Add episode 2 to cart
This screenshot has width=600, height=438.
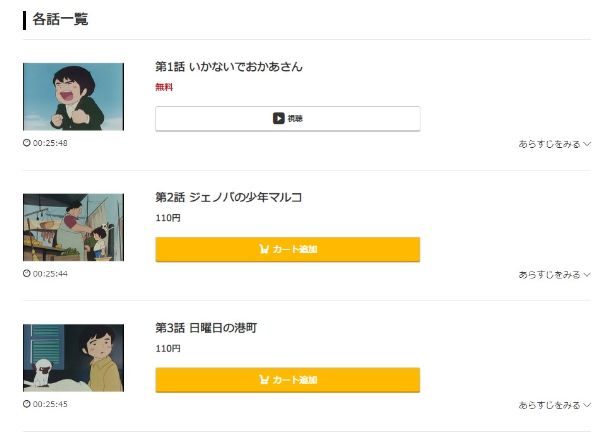click(x=288, y=249)
